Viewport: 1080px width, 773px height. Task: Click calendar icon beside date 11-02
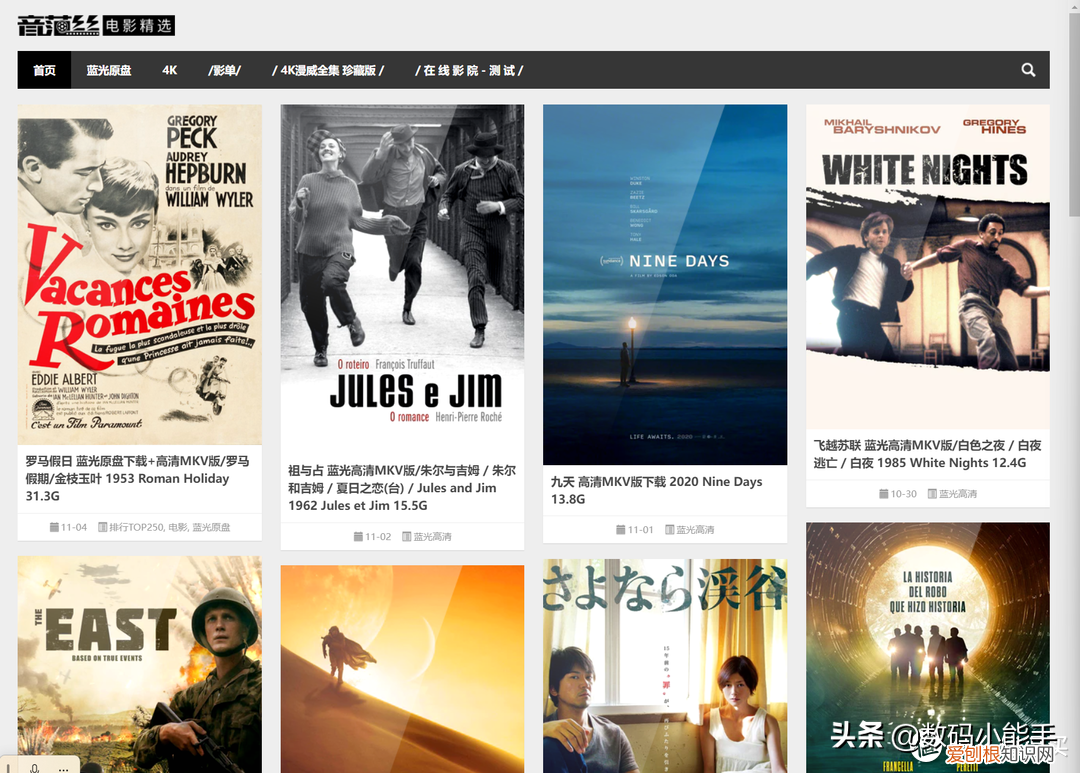pos(358,536)
